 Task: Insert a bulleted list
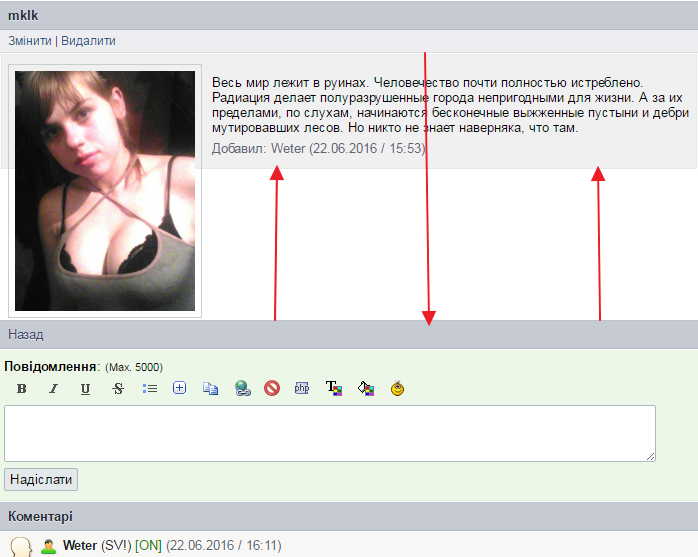pyautogui.click(x=150, y=389)
